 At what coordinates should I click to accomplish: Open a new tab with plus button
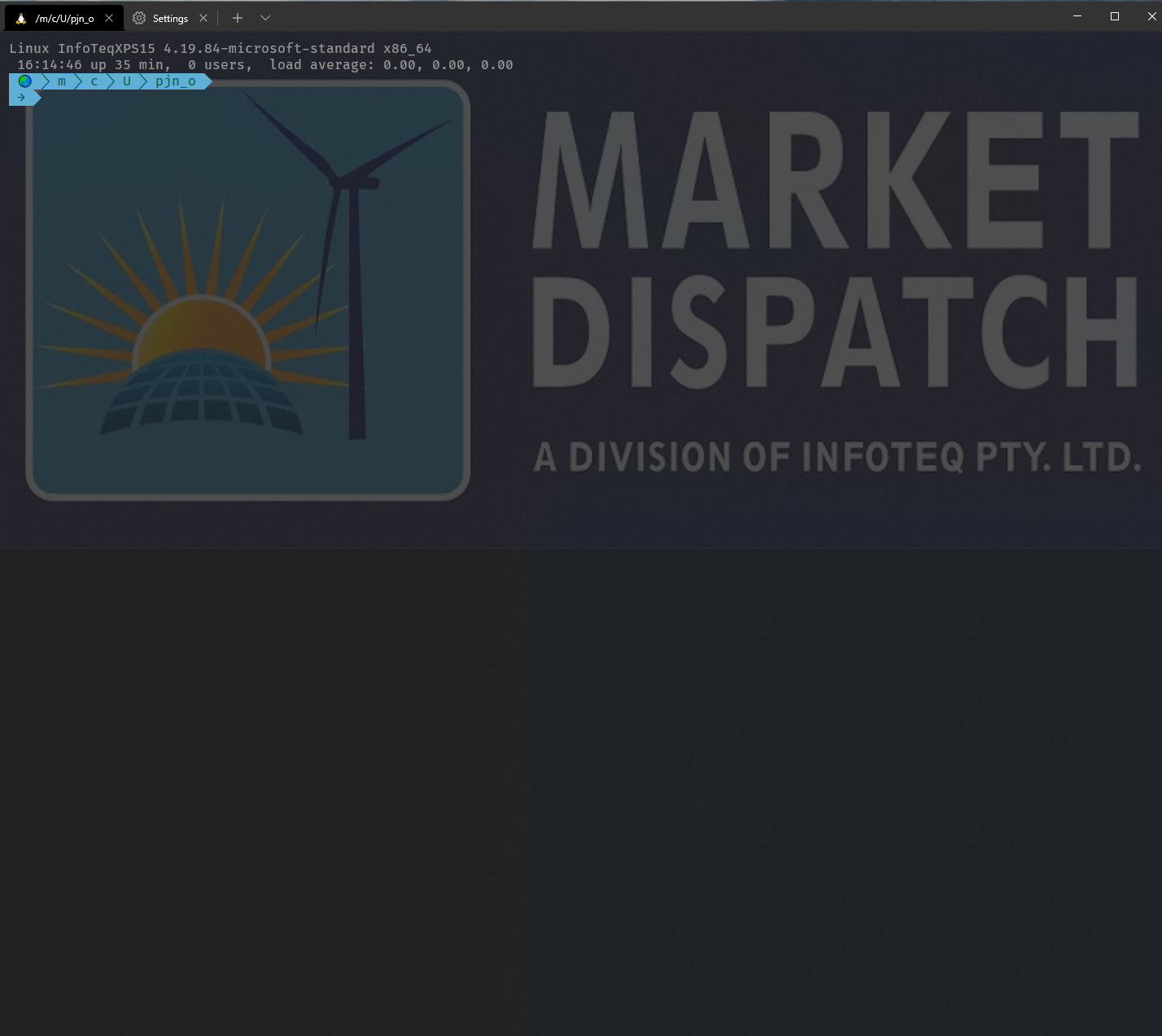point(238,18)
